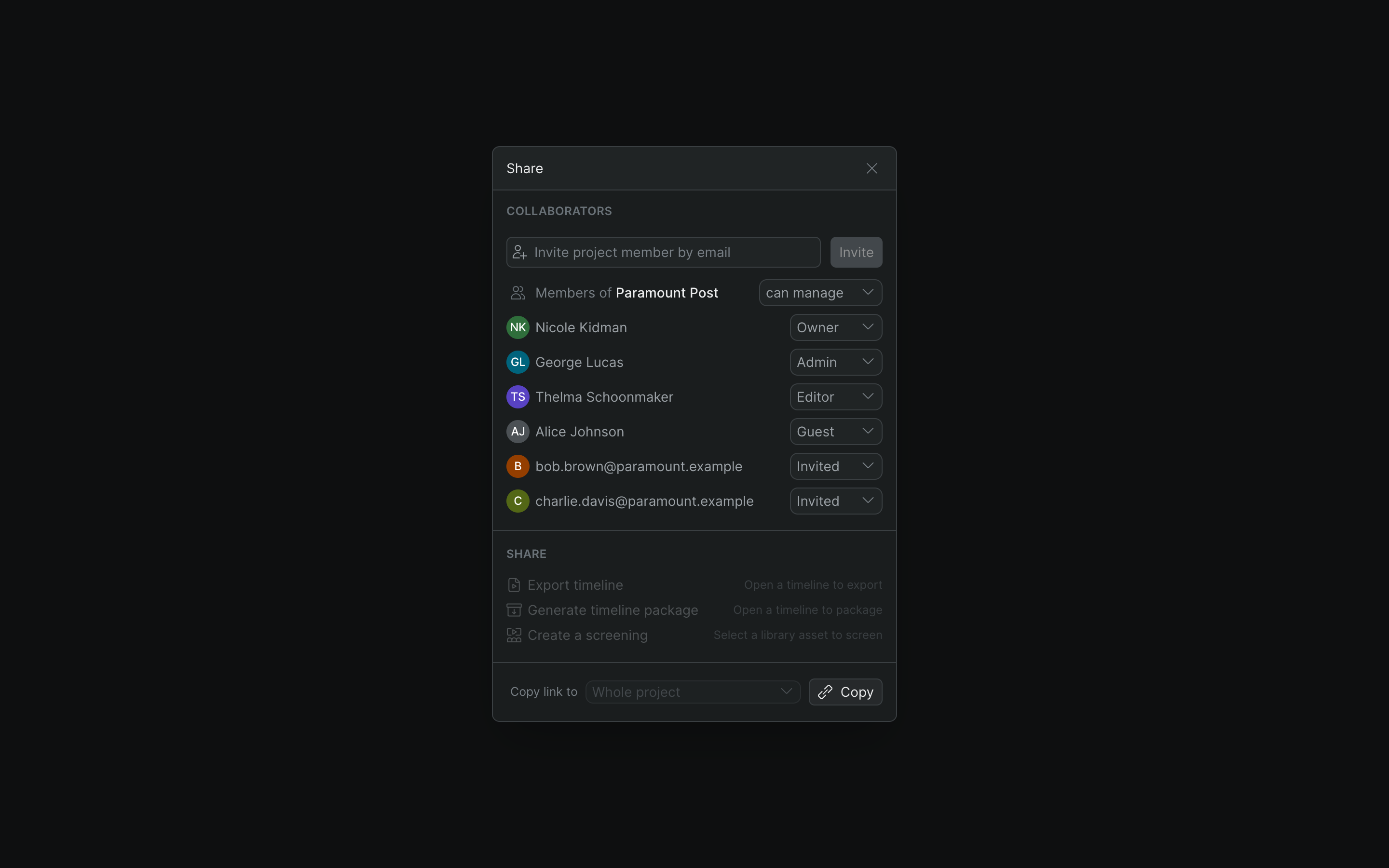This screenshot has height=868, width=1389.
Task: Click the name Nicole Kidman
Action: (x=581, y=327)
